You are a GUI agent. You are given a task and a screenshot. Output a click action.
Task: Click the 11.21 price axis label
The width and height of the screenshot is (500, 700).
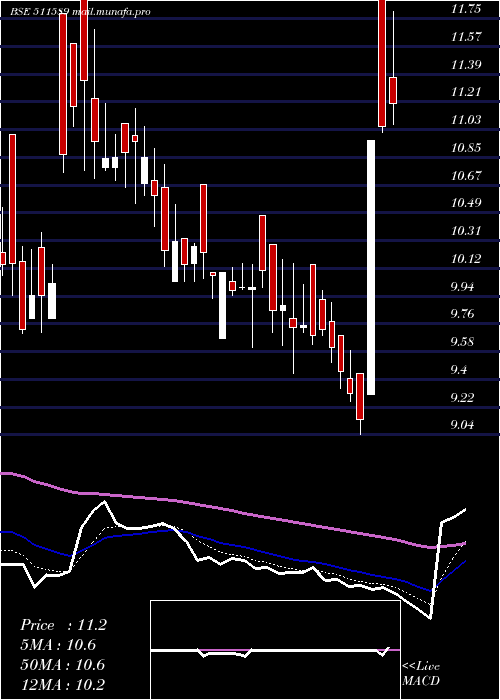click(x=466, y=92)
